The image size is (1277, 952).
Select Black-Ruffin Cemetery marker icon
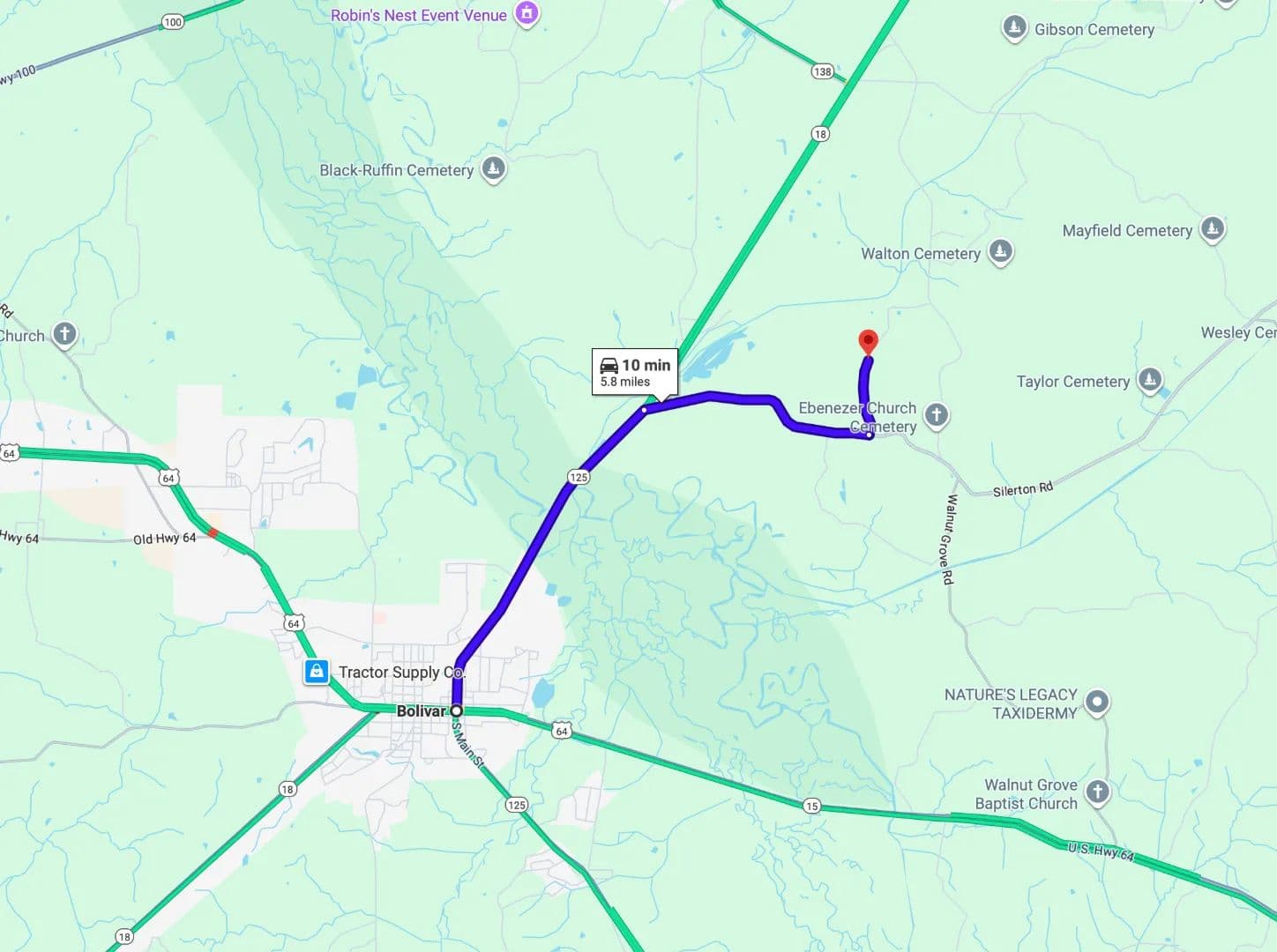pyautogui.click(x=493, y=167)
